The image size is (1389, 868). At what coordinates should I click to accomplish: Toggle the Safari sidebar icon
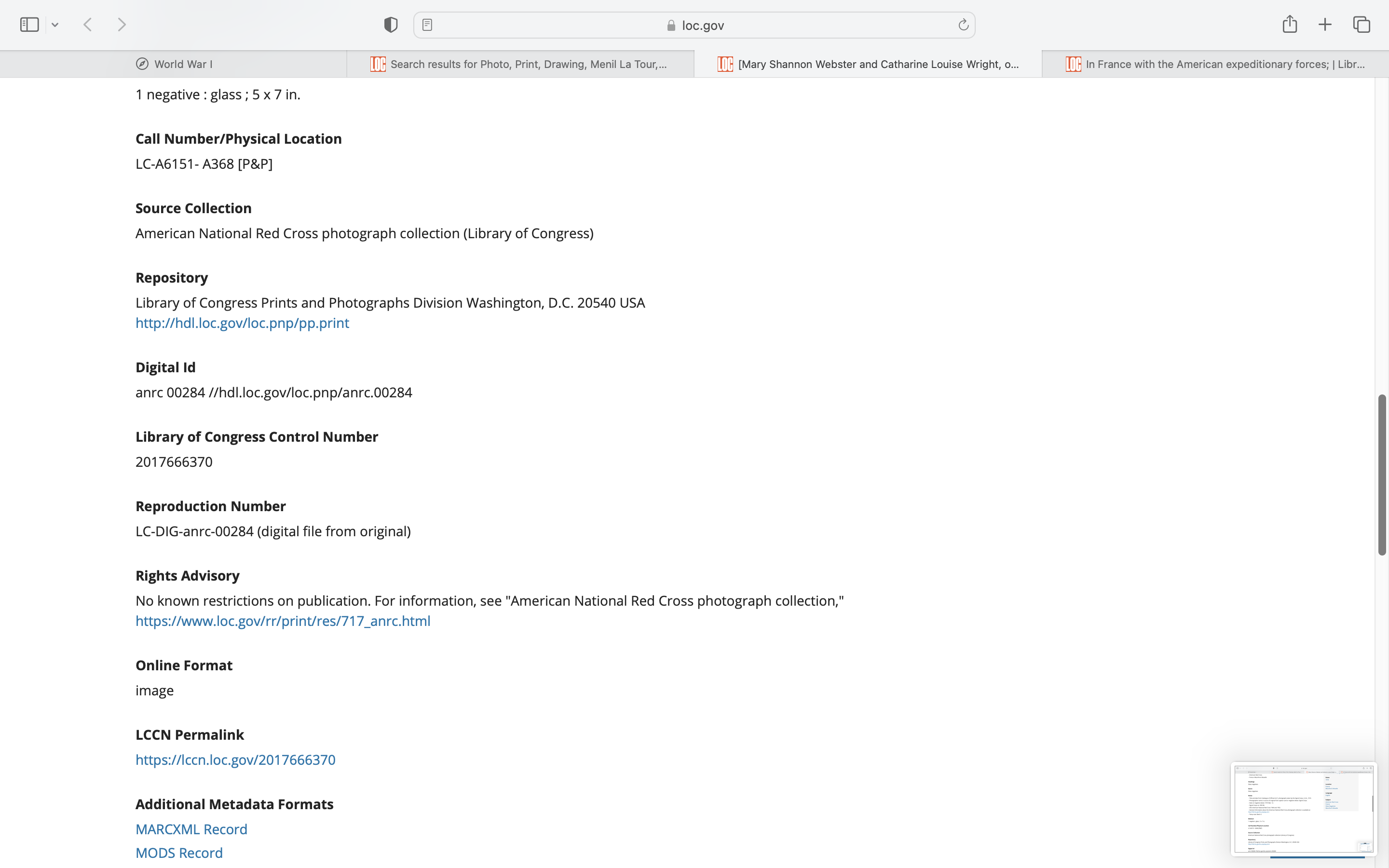(29, 25)
